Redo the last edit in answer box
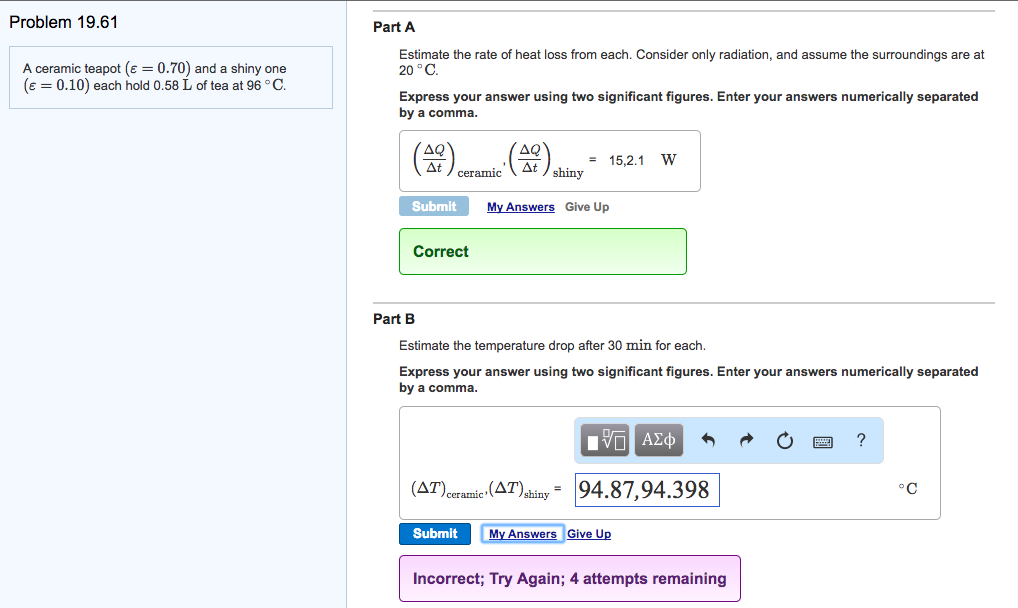 747,440
